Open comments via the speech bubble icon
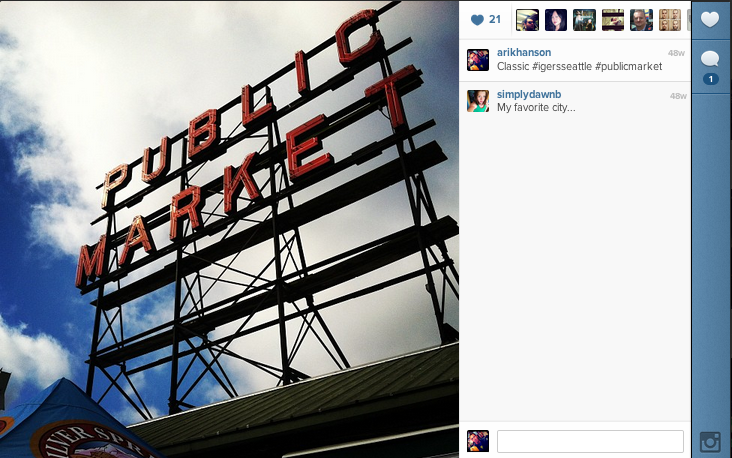The height and width of the screenshot is (458, 732). (x=710, y=59)
